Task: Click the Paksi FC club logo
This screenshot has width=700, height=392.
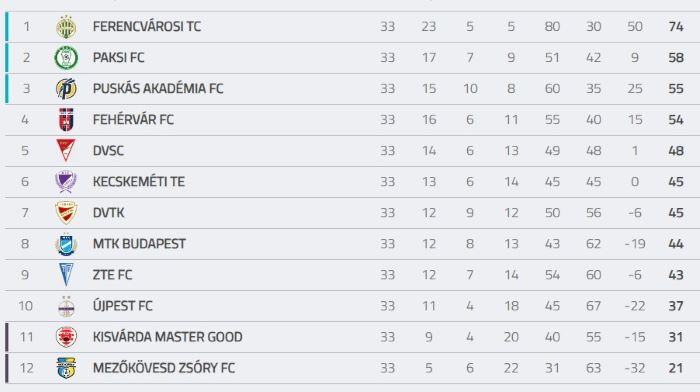Action: 66,58
